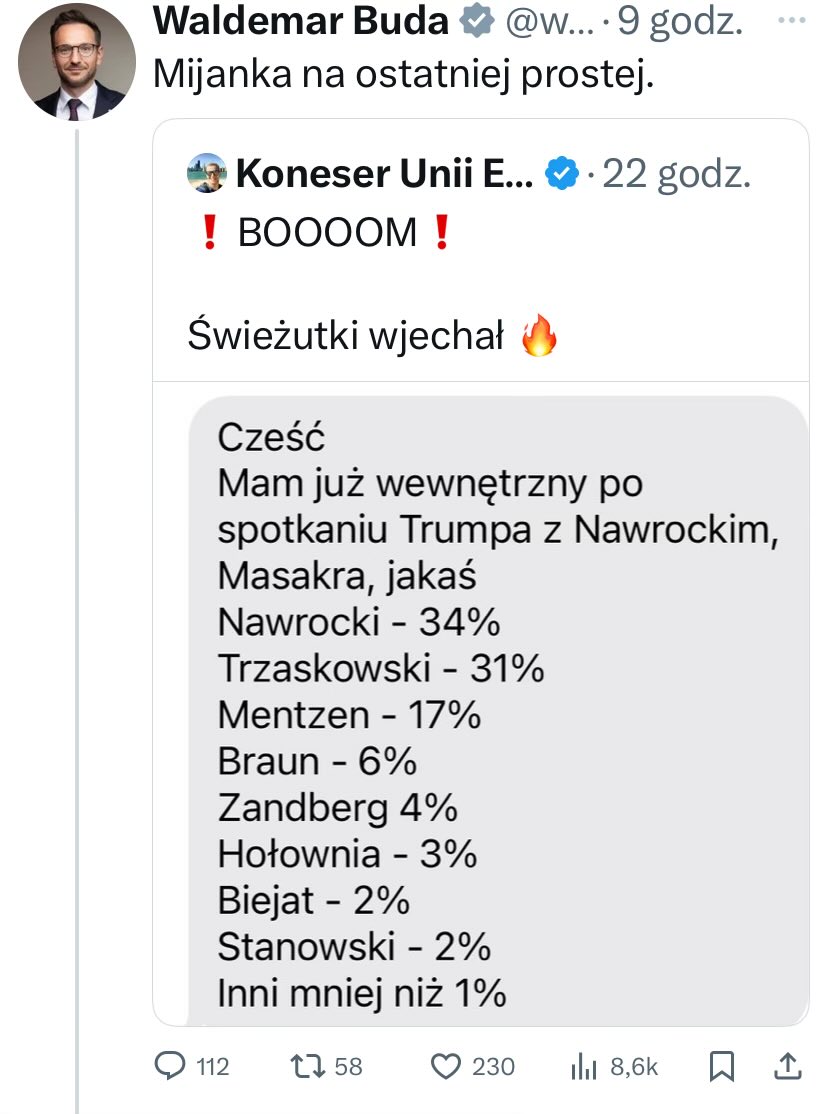Open Koneser Unii E... author name
Screen dimensions: 828x1114
(384, 173)
